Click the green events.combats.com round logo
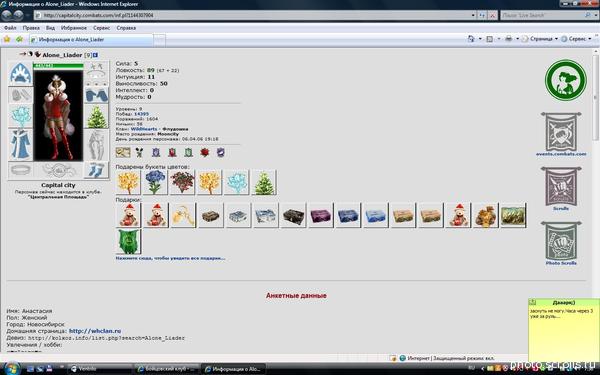Image resolution: width=600 pixels, height=375 pixels. tap(565, 80)
